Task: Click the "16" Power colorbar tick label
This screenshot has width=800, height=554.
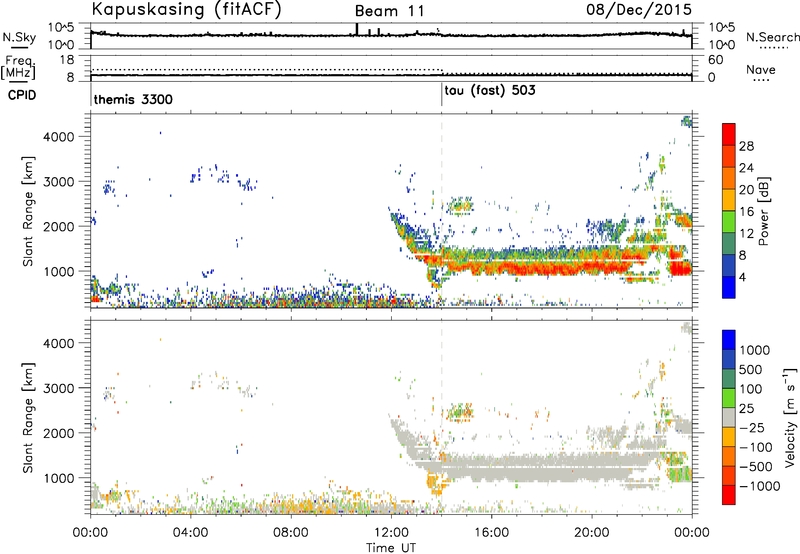Action: (x=746, y=212)
